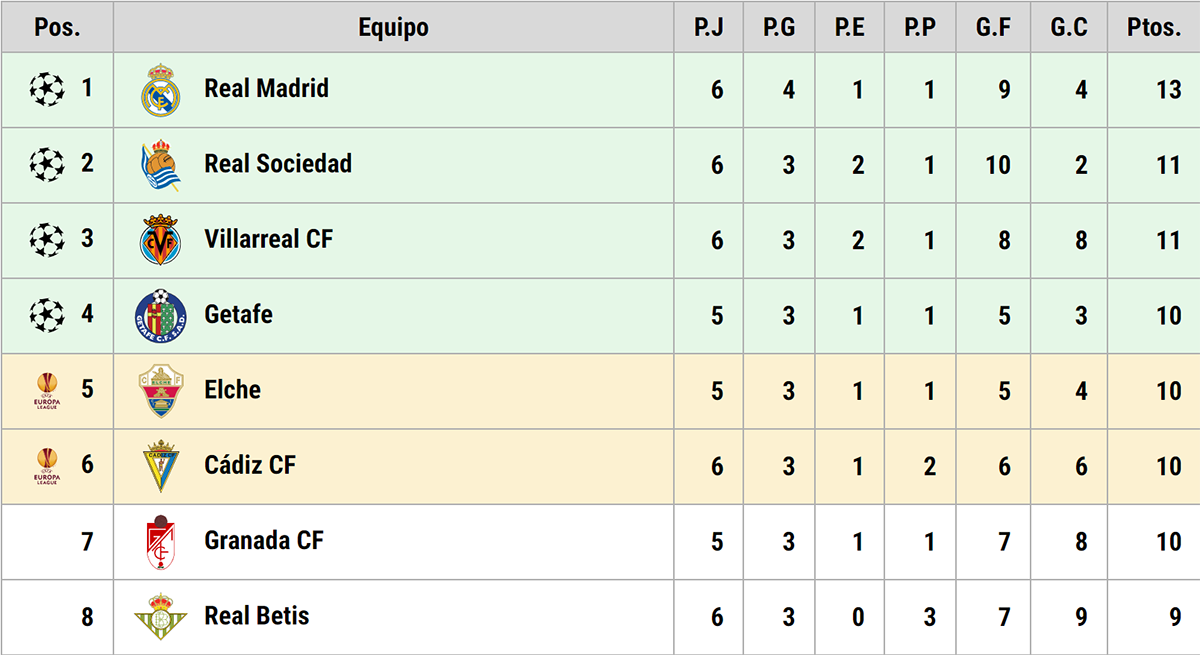The width and height of the screenshot is (1200, 655).
Task: Click the Real Sociedad club crest
Action: pyautogui.click(x=160, y=165)
